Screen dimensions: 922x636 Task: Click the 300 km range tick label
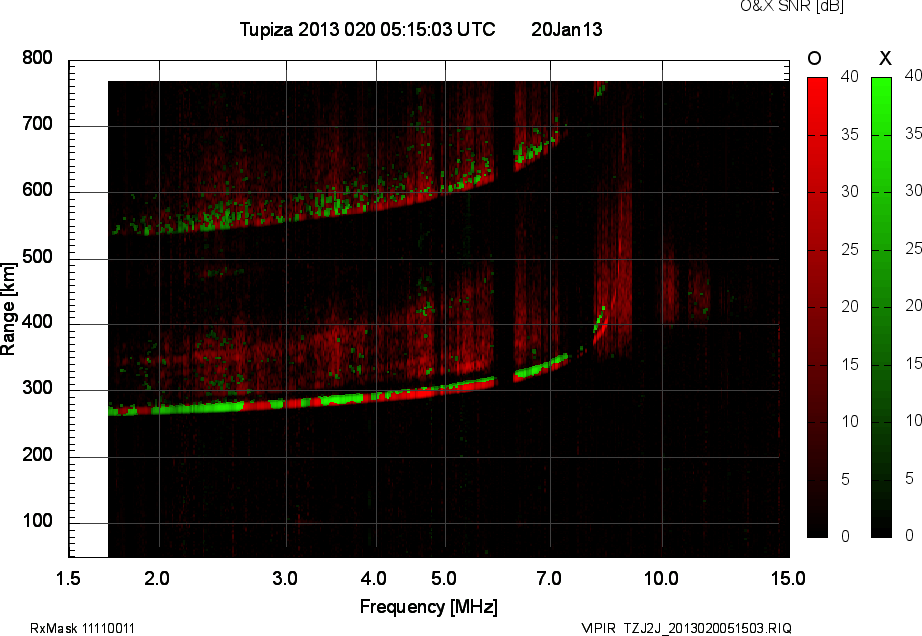tap(37, 388)
